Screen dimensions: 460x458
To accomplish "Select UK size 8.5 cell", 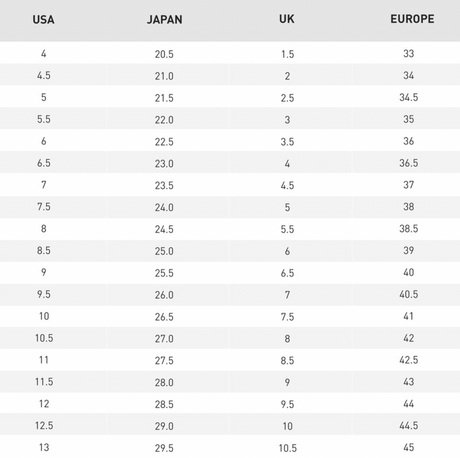I will 287,361.
